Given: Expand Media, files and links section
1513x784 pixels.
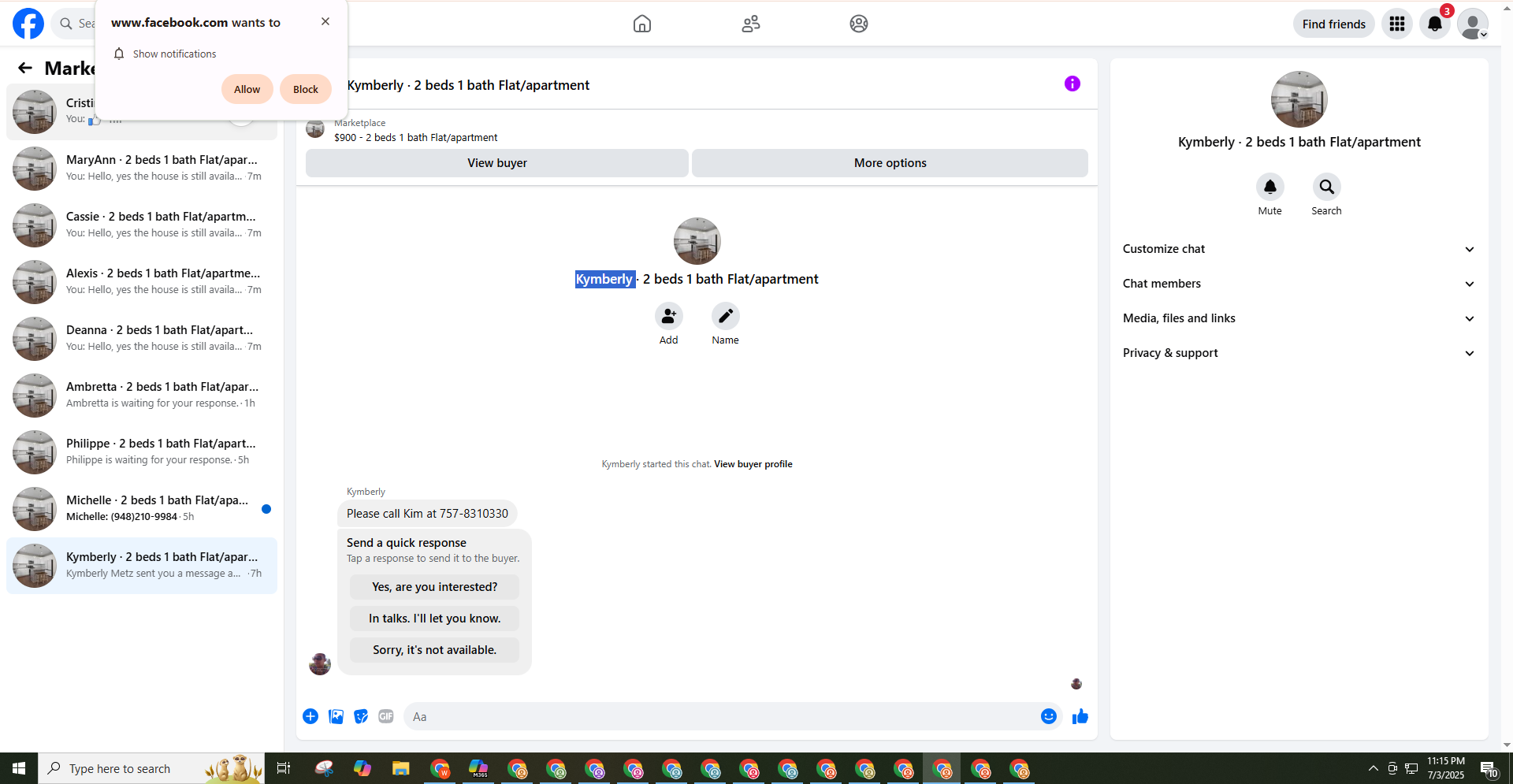Looking at the screenshot, I should click(x=1299, y=318).
